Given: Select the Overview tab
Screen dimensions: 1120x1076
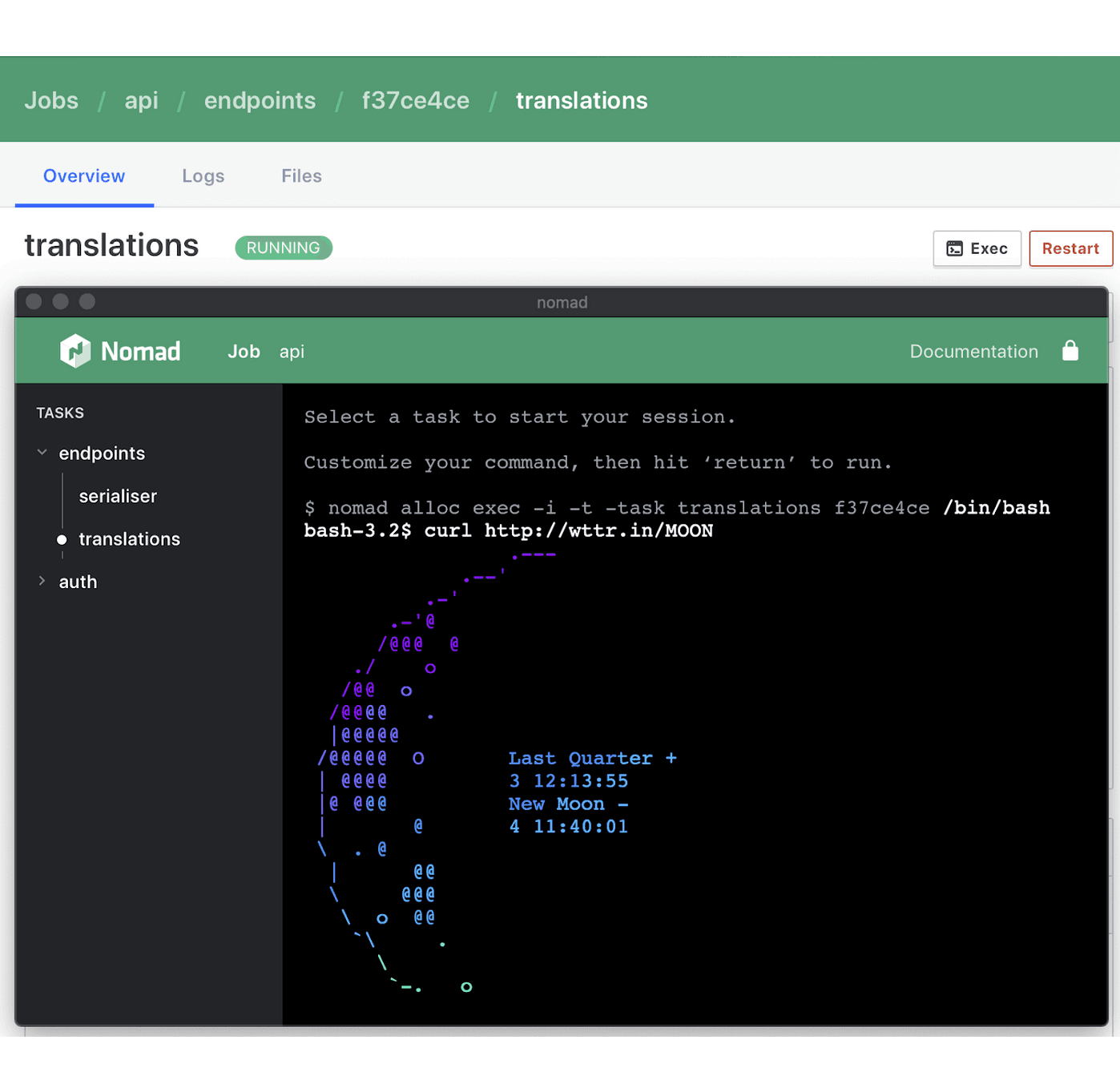Looking at the screenshot, I should pos(84,176).
